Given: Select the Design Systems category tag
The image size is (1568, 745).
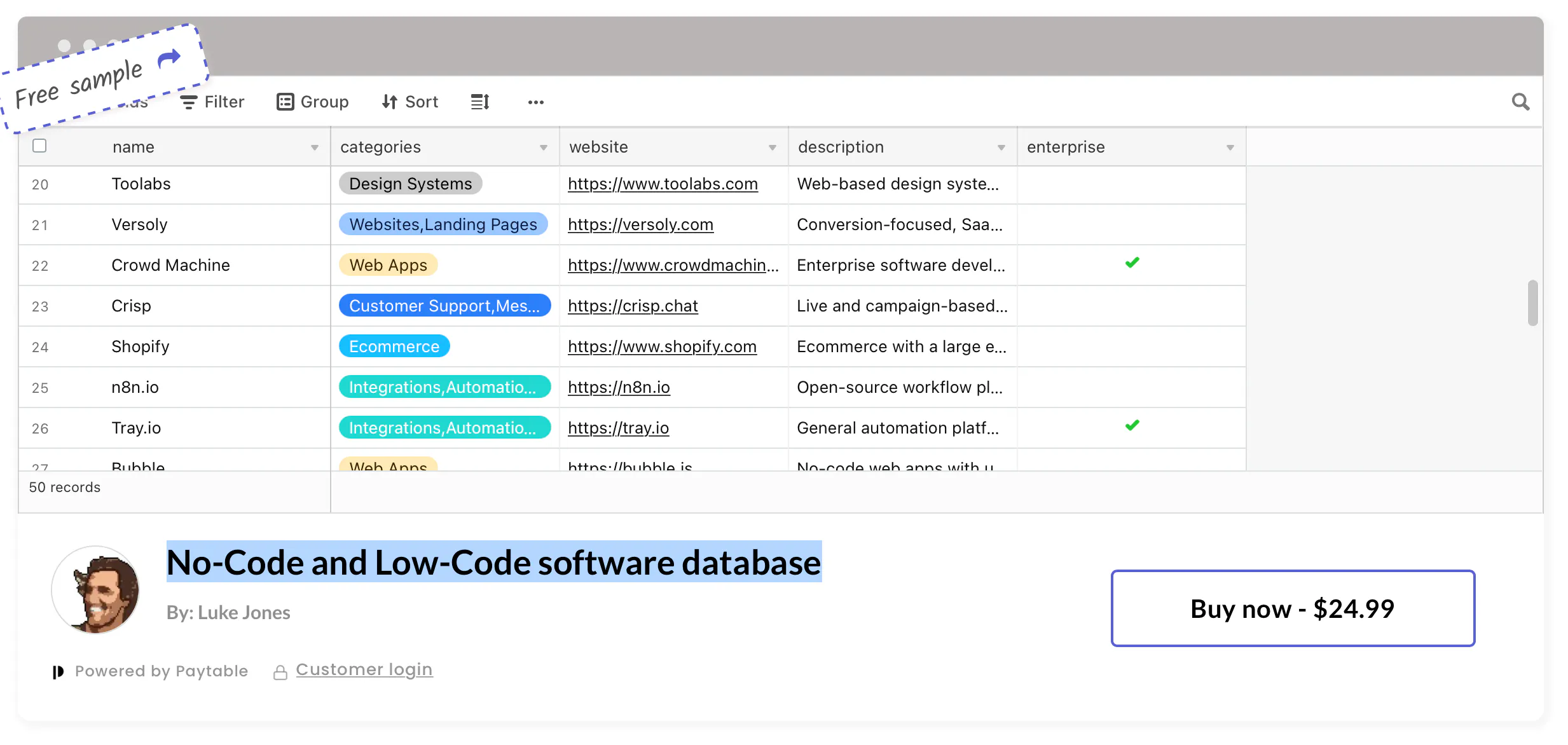Looking at the screenshot, I should pos(411,184).
